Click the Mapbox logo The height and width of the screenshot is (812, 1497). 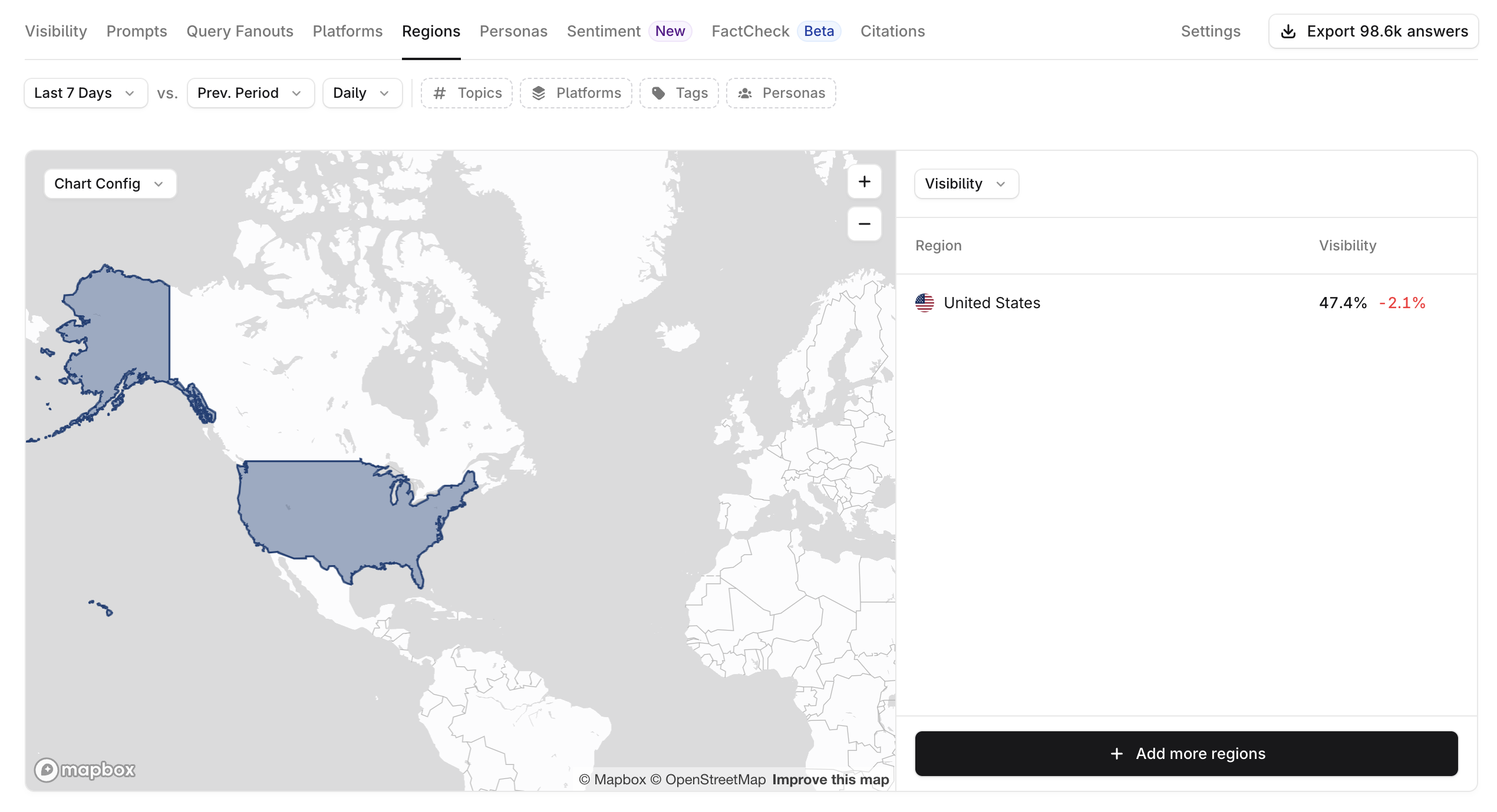85,770
